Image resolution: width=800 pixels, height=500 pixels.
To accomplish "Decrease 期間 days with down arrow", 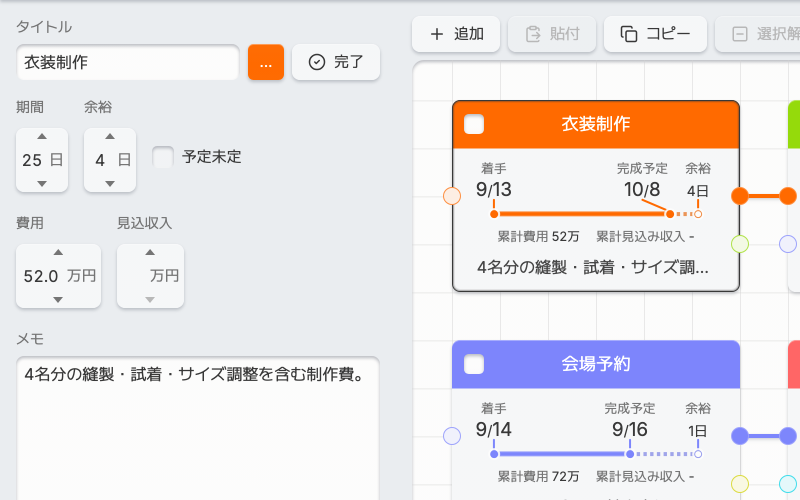I will [42, 184].
